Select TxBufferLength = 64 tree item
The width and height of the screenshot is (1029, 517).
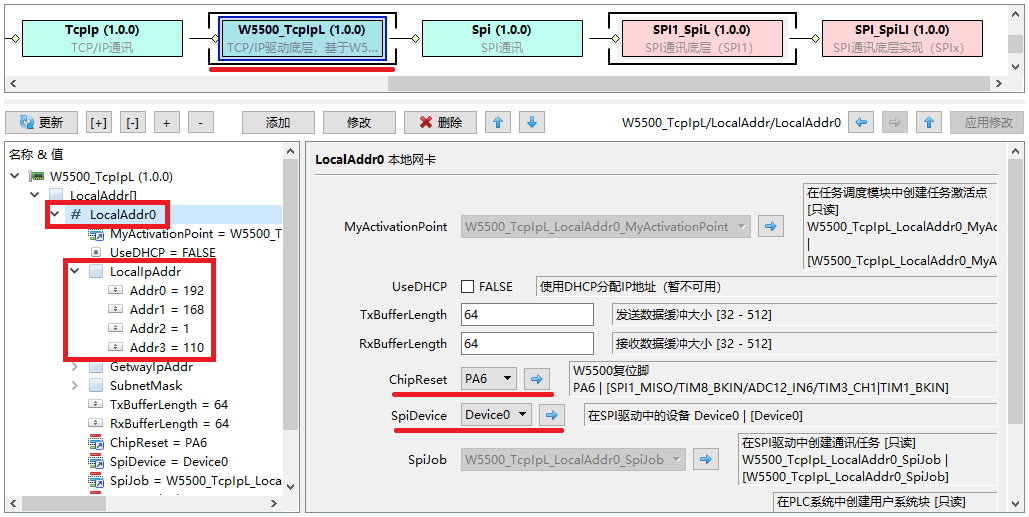169,405
